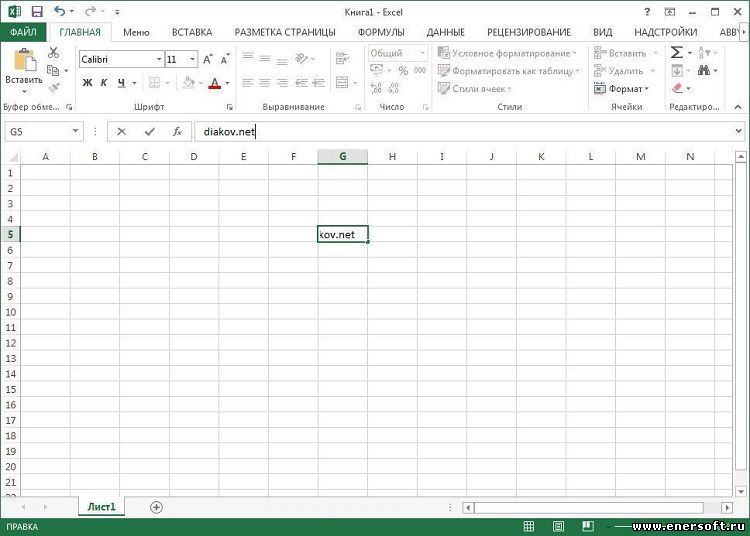Select column G header

[x=342, y=156]
